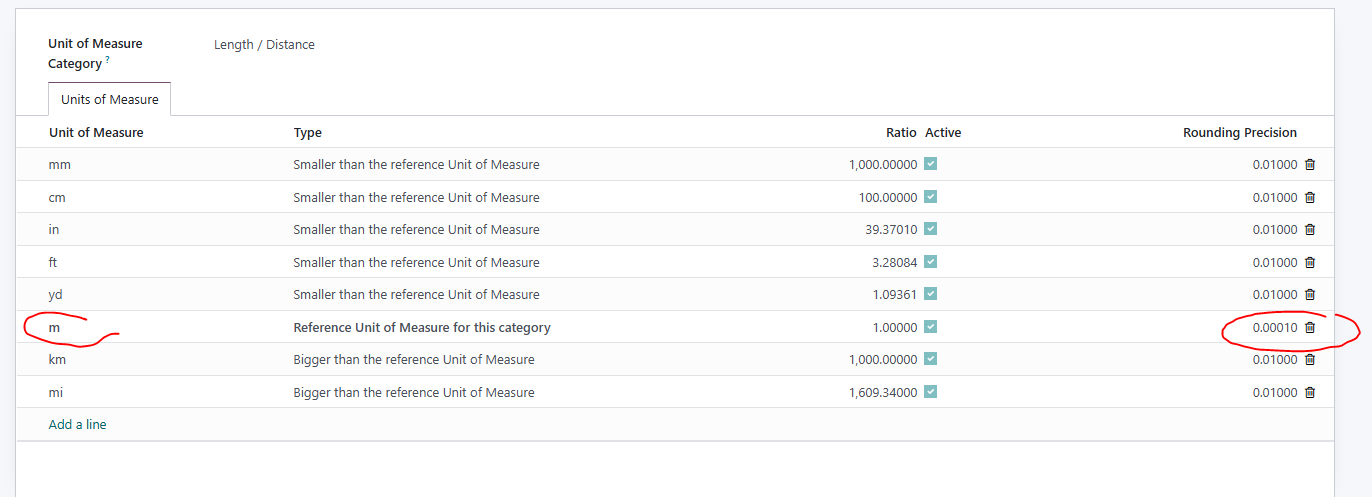This screenshot has height=497, width=1372.
Task: Open the Length / Distance category field
Action: coord(264,45)
